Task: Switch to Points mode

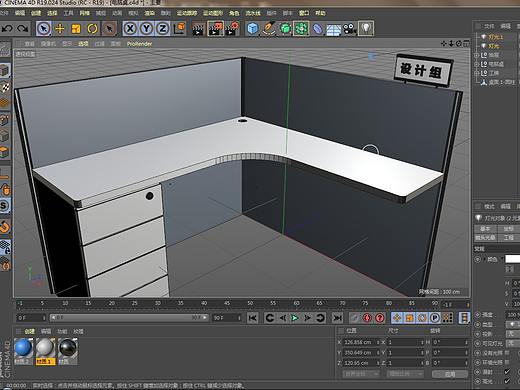Action: tap(5, 119)
